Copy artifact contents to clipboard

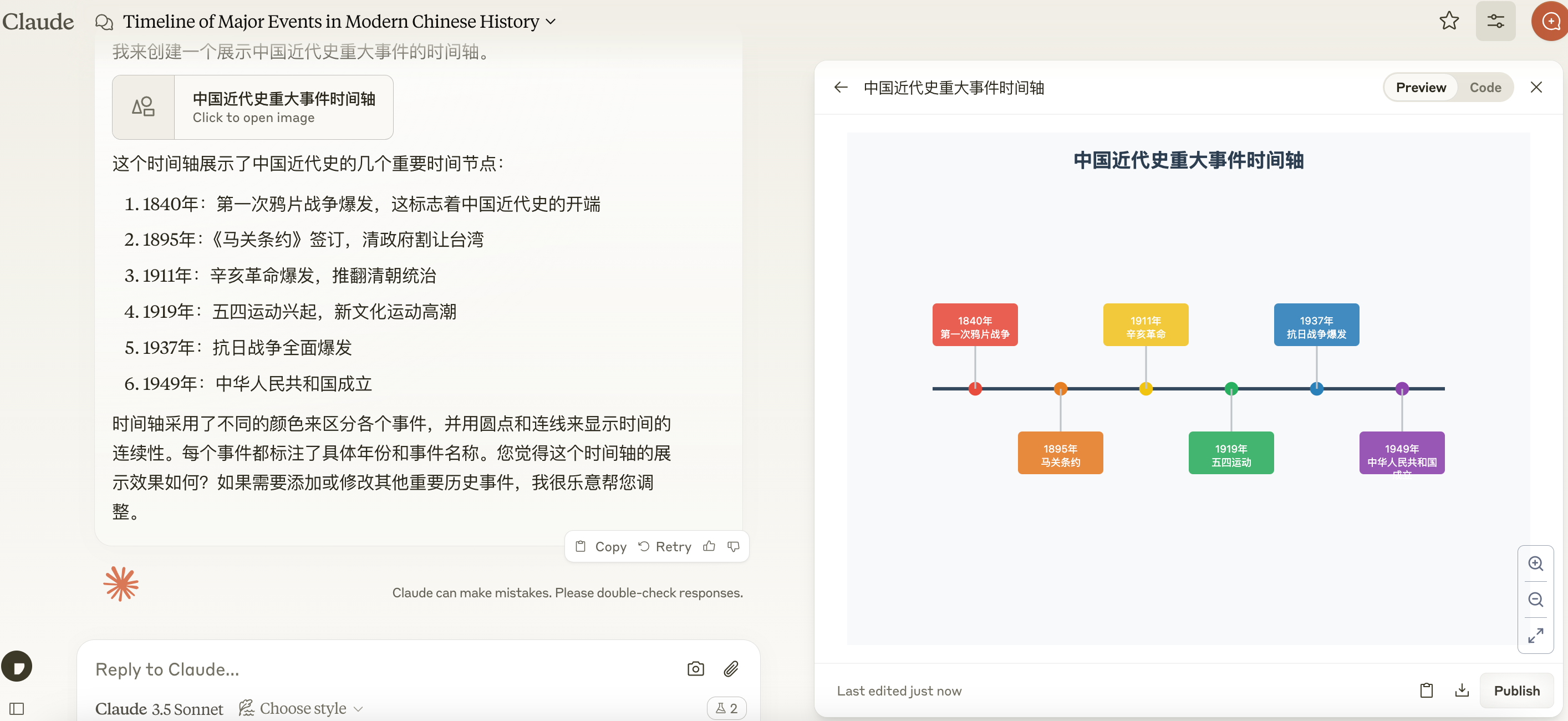pyautogui.click(x=1426, y=690)
